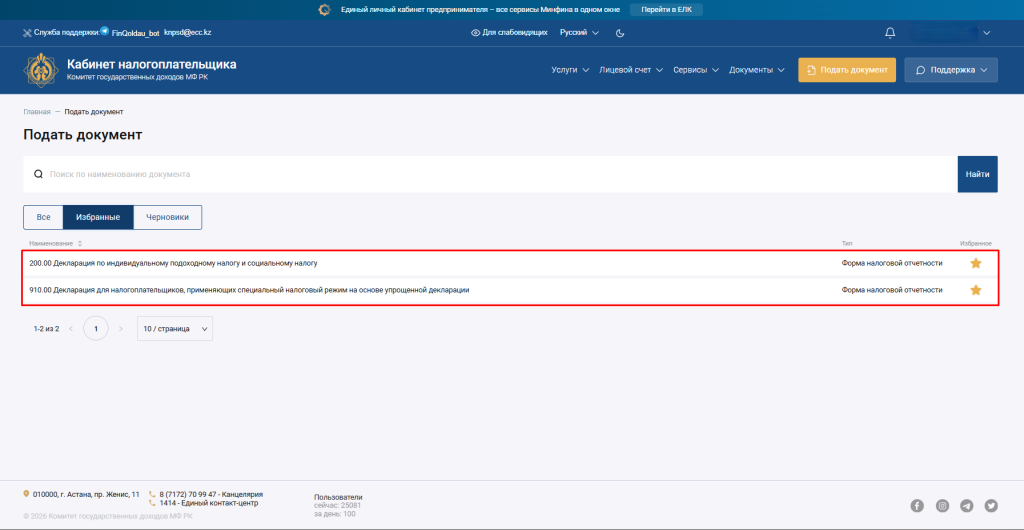
Task: Open notifications bell
Action: click(x=890, y=33)
